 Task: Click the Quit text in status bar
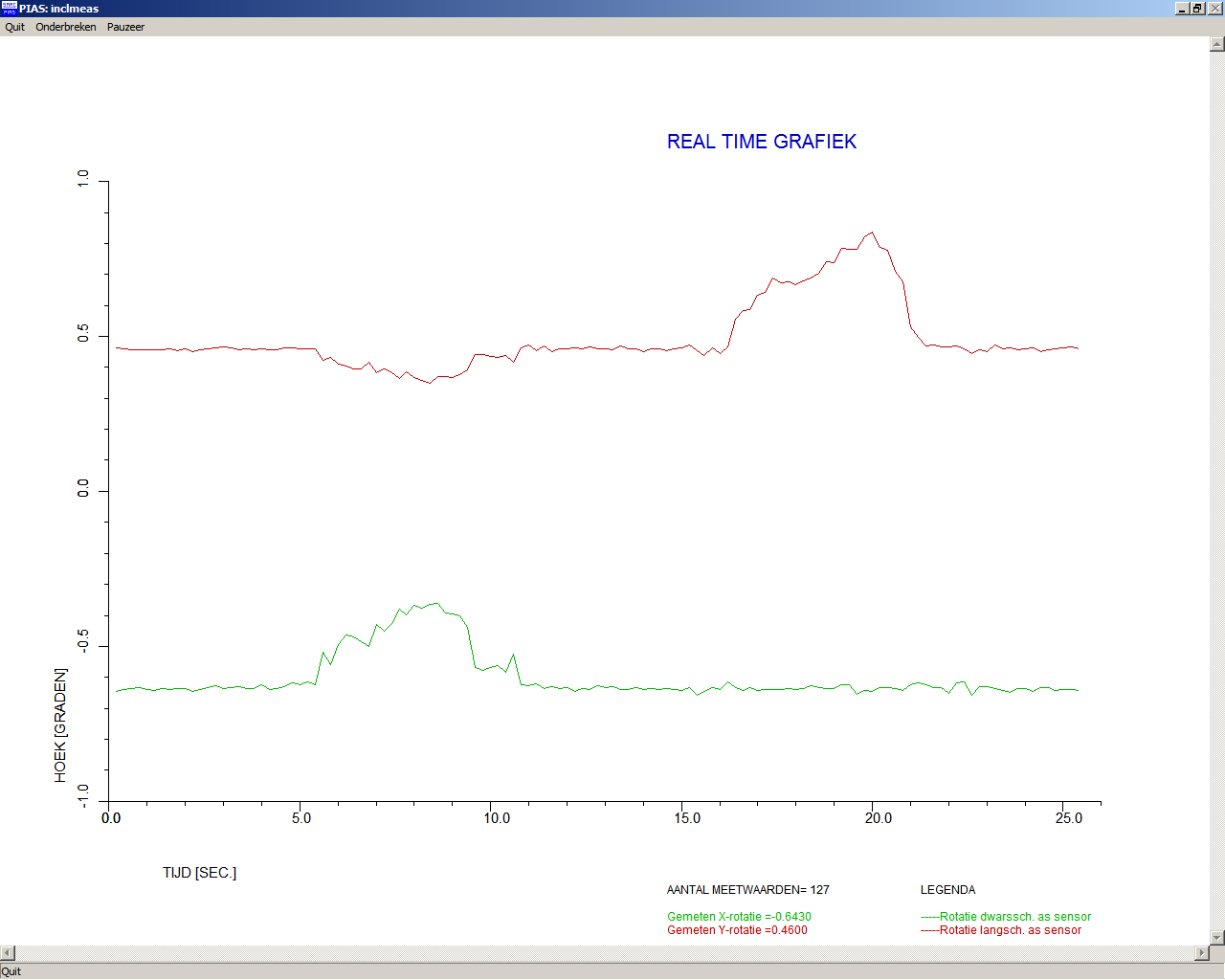click(11, 971)
